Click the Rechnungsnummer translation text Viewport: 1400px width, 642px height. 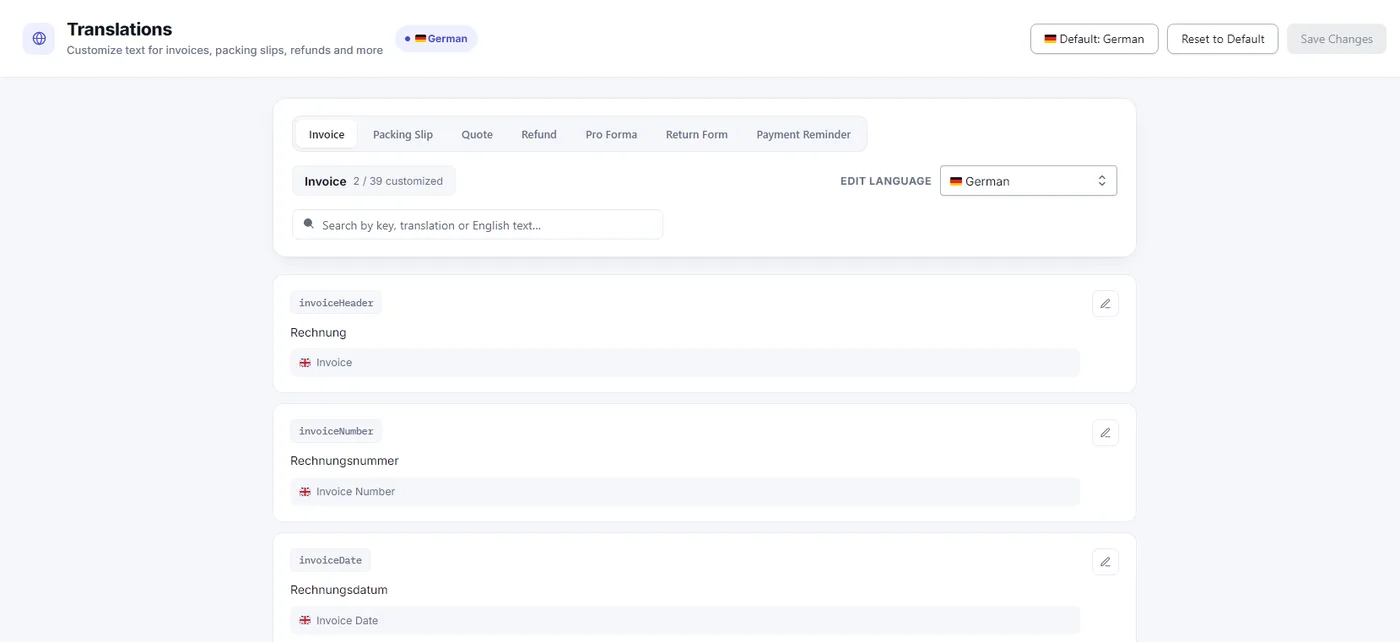[344, 461]
